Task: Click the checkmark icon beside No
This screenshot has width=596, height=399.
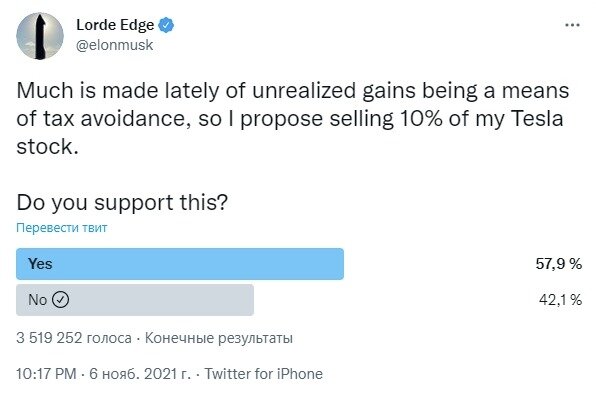Action: (x=60, y=300)
